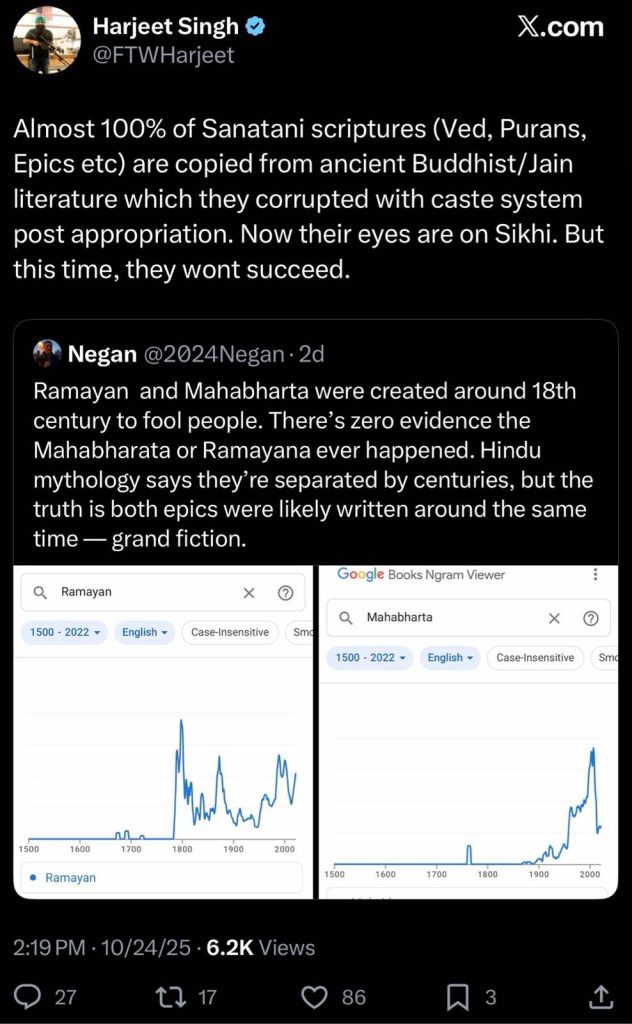Open the right English corpus dropdown
632x1024 pixels.
451,658
